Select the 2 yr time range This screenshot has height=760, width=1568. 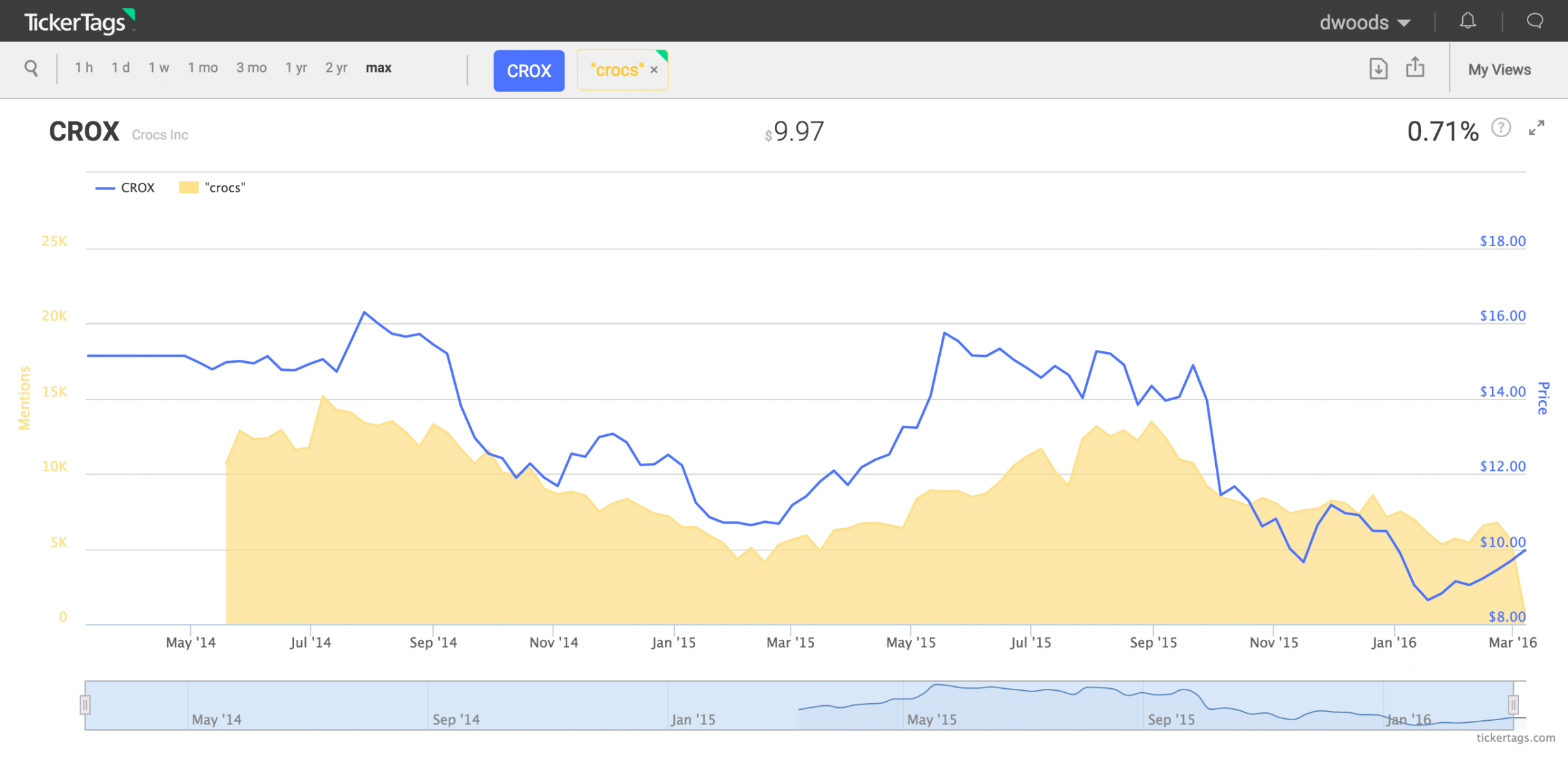coord(336,67)
